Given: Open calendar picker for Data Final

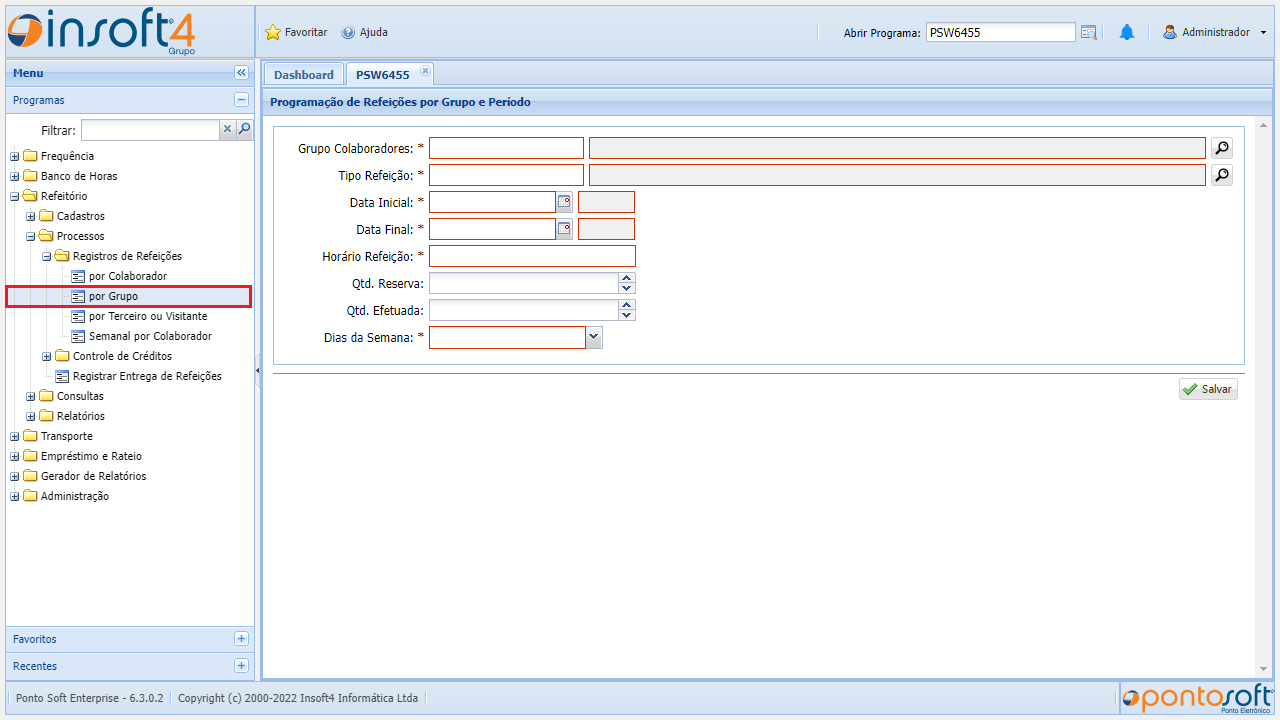Looking at the screenshot, I should point(564,229).
